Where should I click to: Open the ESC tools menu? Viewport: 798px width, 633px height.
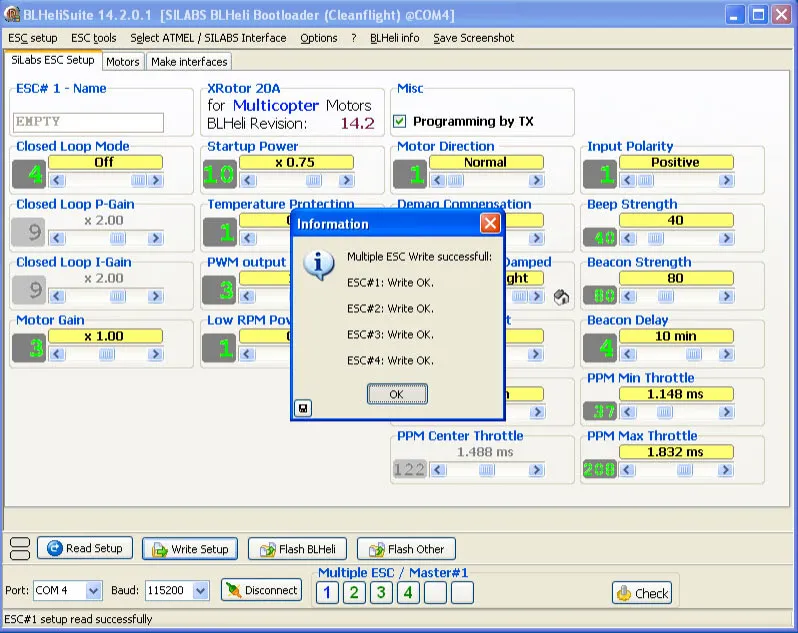[93, 38]
